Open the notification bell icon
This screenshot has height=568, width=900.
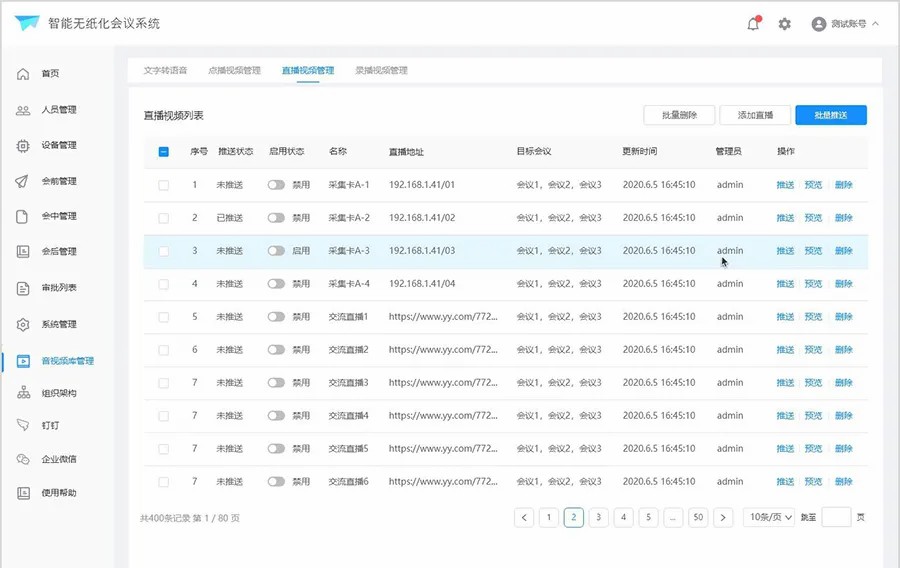pyautogui.click(x=753, y=24)
